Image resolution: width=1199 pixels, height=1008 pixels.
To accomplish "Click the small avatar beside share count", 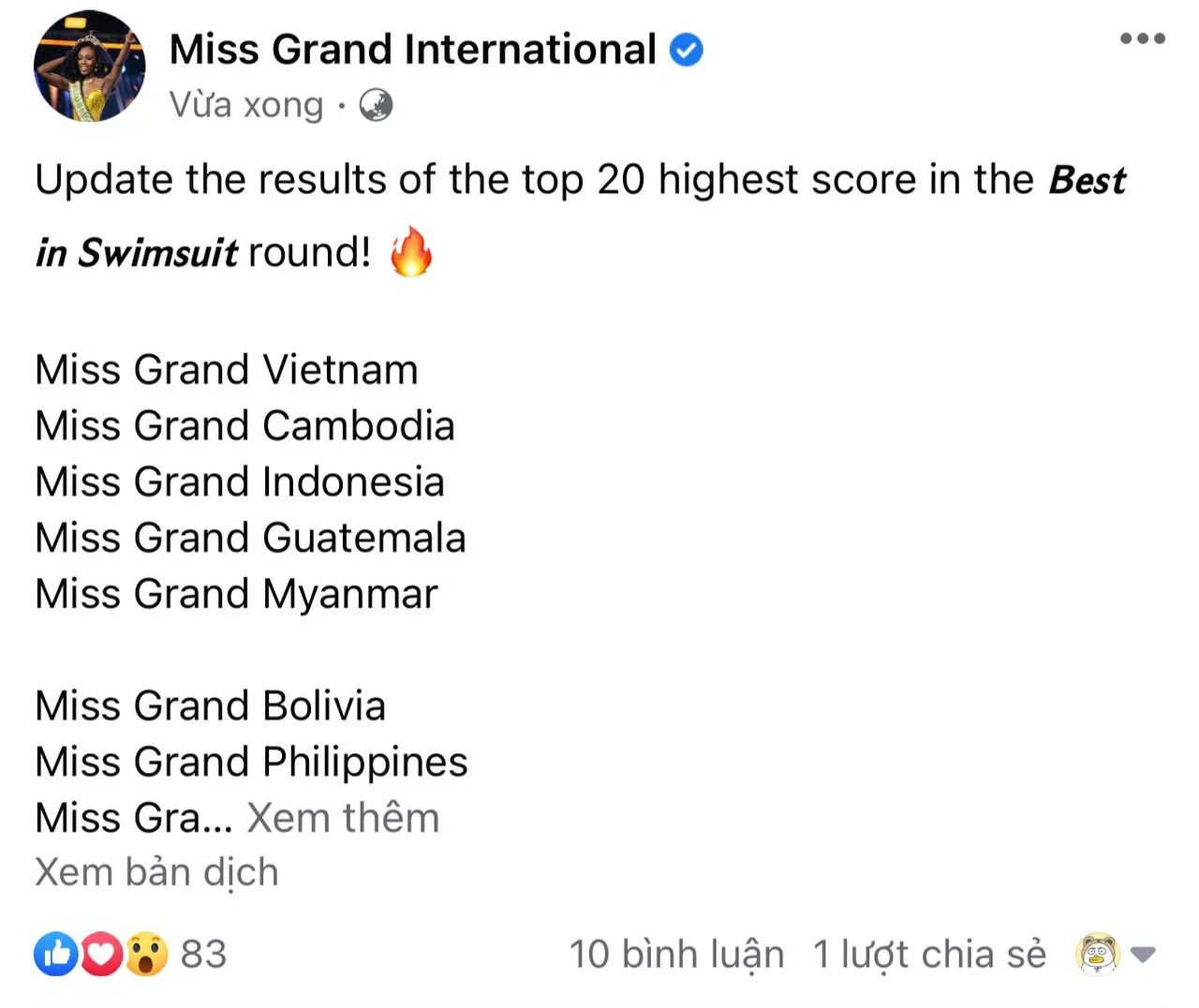I will 1098,955.
